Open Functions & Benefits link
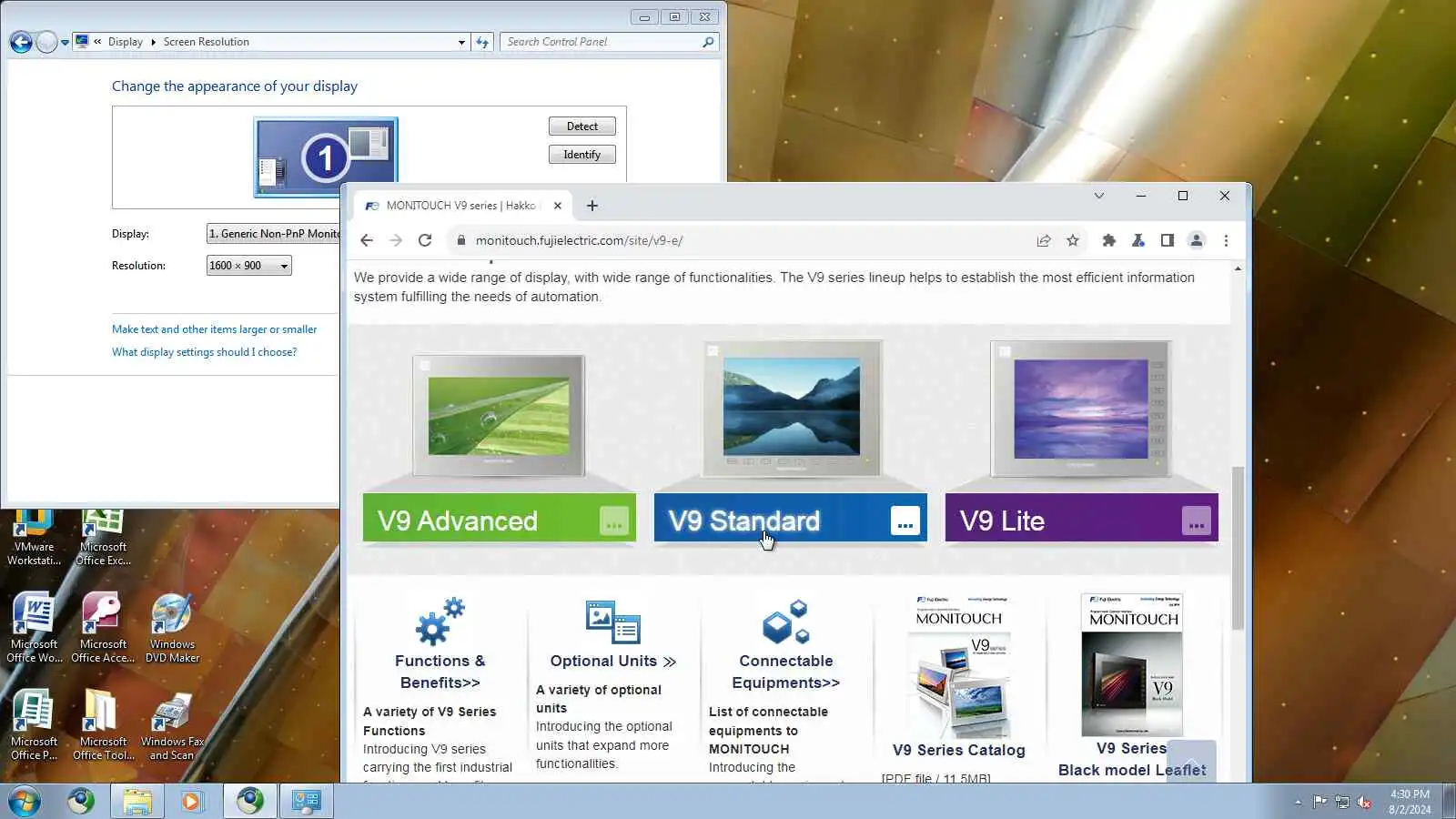This screenshot has height=819, width=1456. (x=440, y=672)
